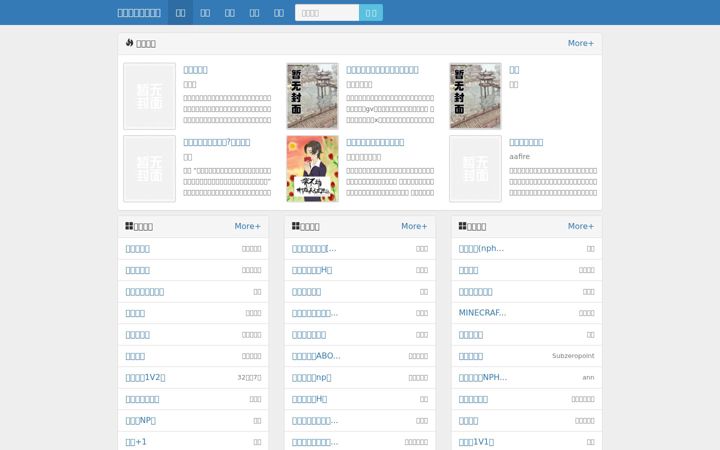Click the search text field in the navbar
The image size is (720, 450).
(x=327, y=13)
